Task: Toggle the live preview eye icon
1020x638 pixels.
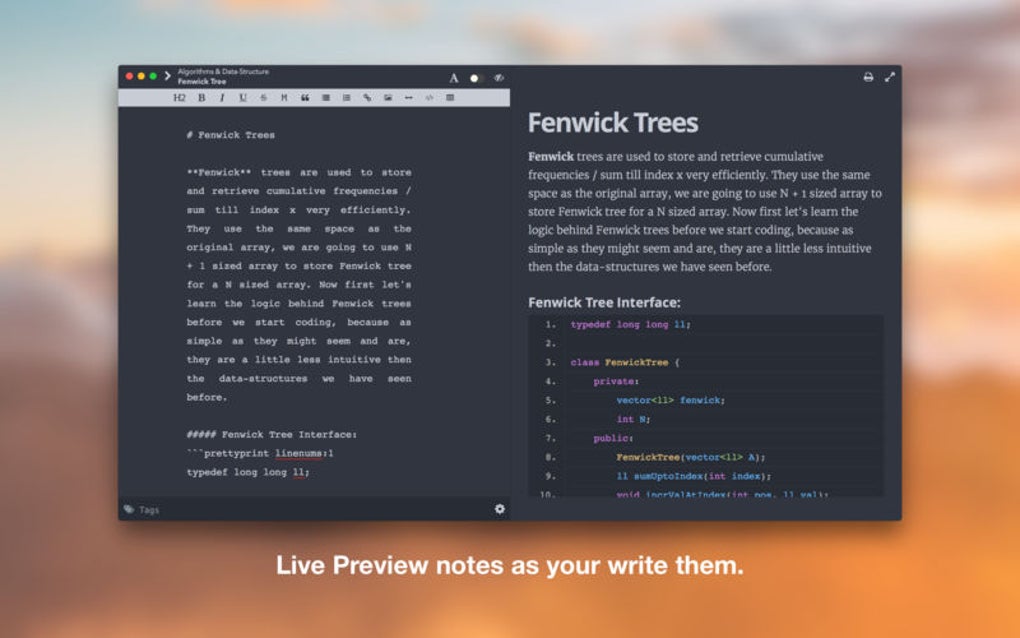Action: [x=498, y=77]
